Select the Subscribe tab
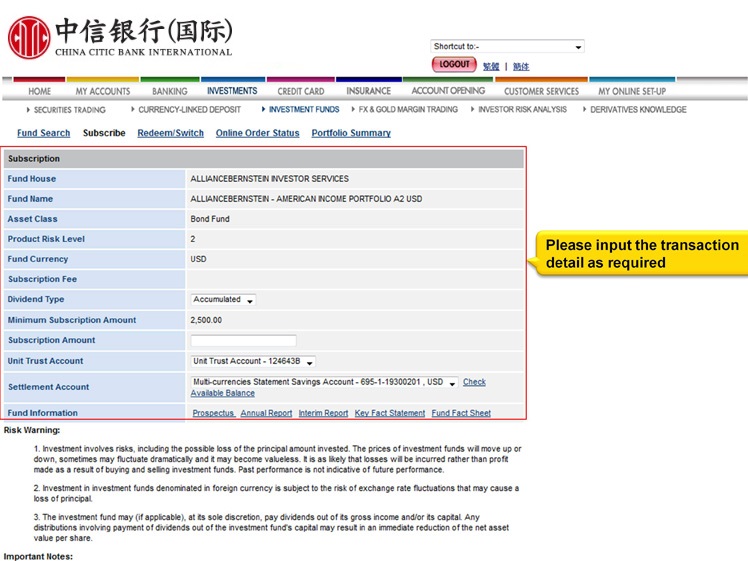Screen dimensions: 748x561 click(x=104, y=133)
